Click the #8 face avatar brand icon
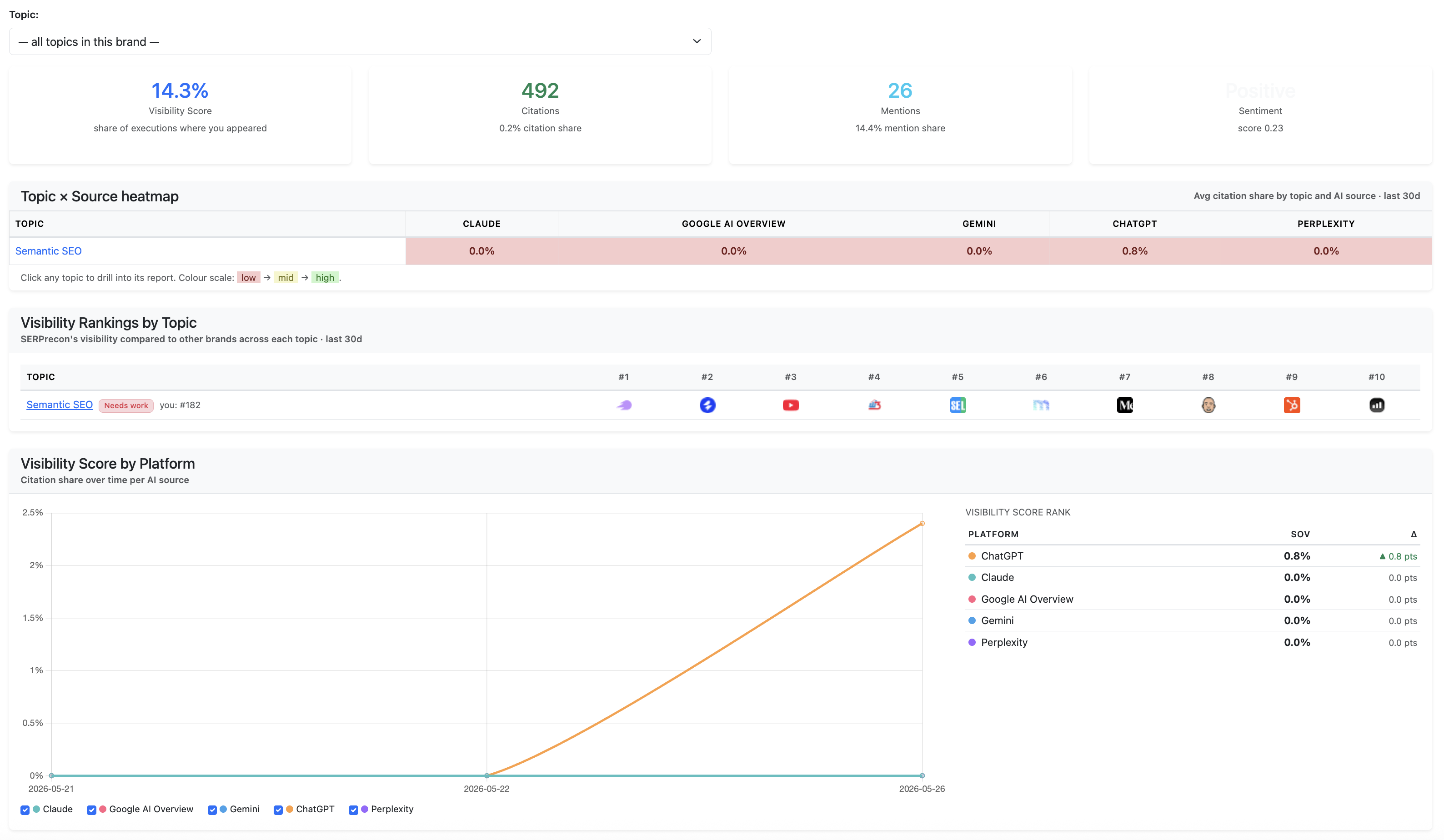1444x840 pixels. [x=1208, y=405]
